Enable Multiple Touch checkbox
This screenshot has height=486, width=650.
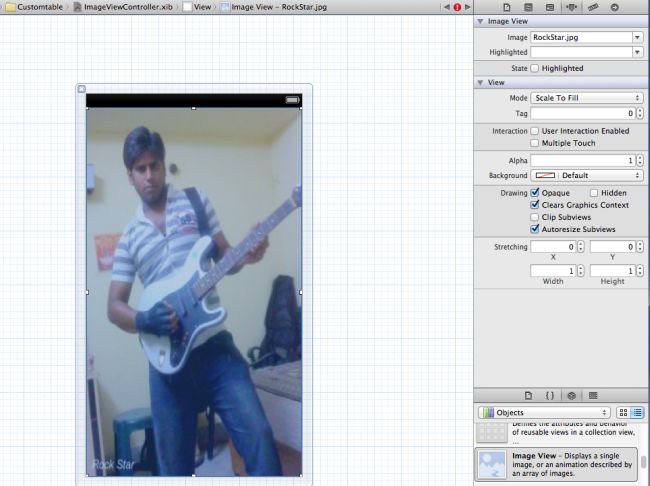coord(535,143)
